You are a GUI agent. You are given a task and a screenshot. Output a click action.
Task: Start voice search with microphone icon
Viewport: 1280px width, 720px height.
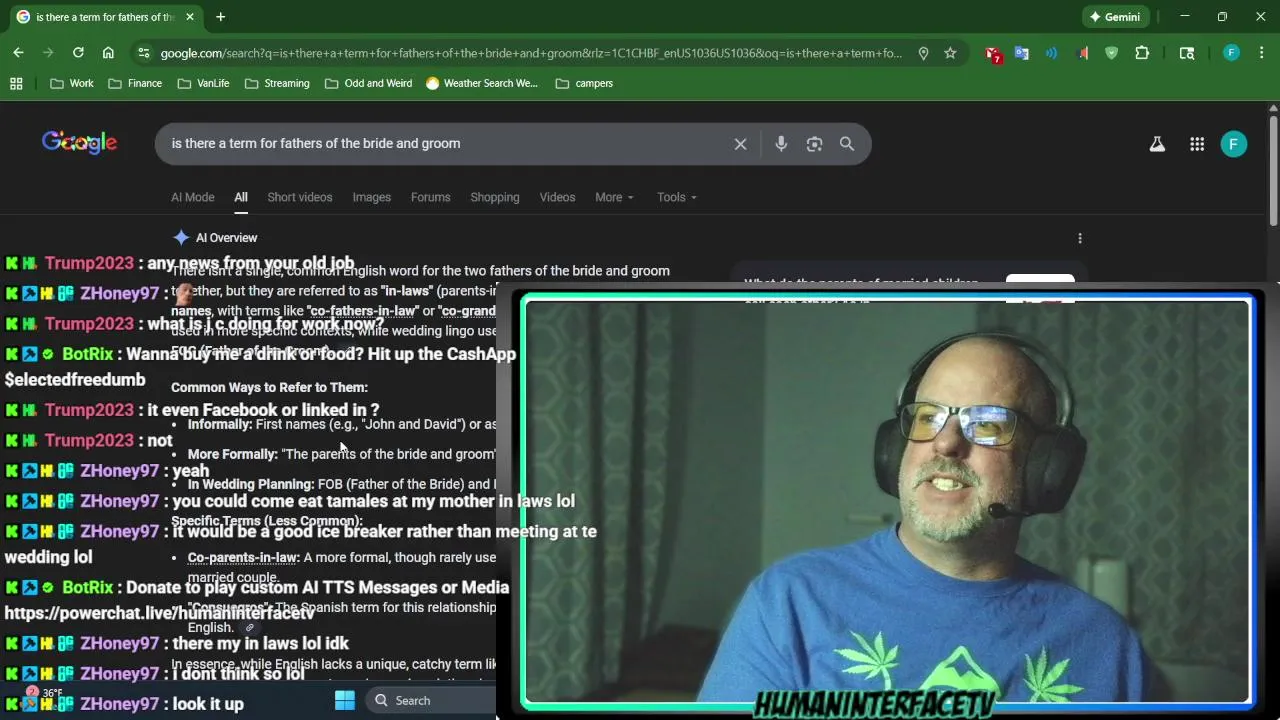(781, 144)
